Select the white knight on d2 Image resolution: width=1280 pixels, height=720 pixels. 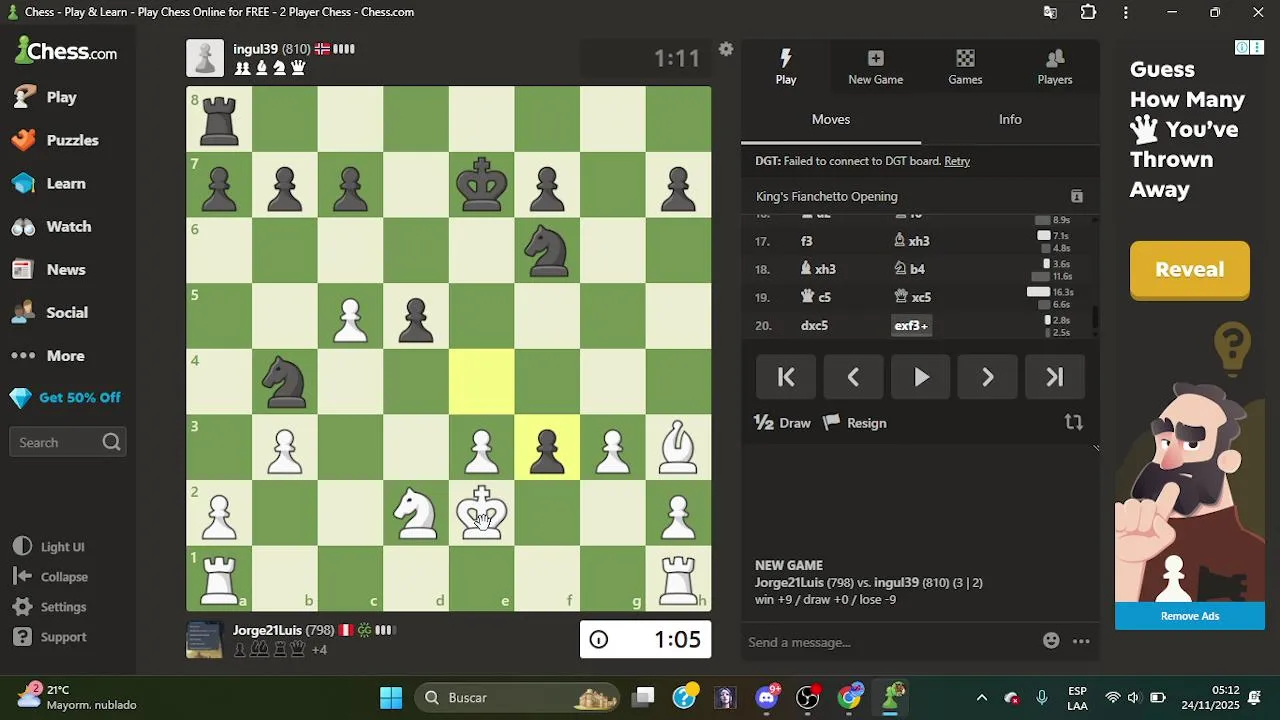415,513
